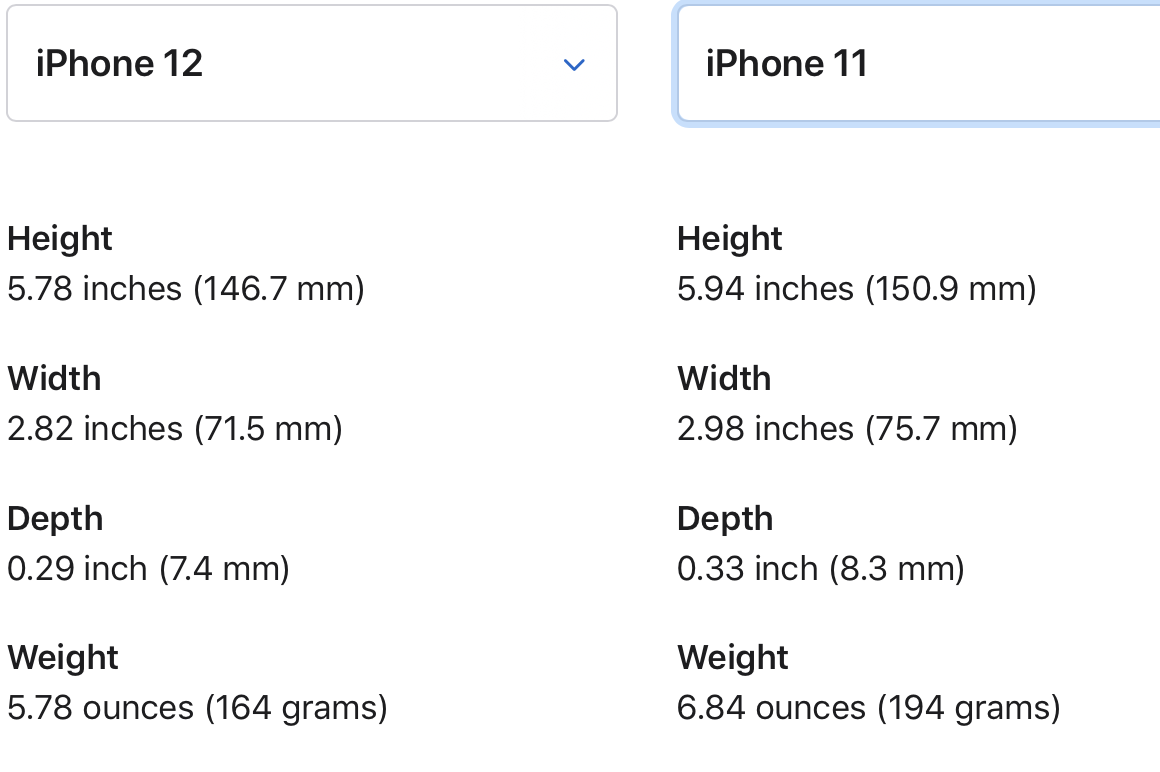This screenshot has width=1160, height=772.
Task: Click the Weight label under iPhone 12
Action: tap(63, 658)
